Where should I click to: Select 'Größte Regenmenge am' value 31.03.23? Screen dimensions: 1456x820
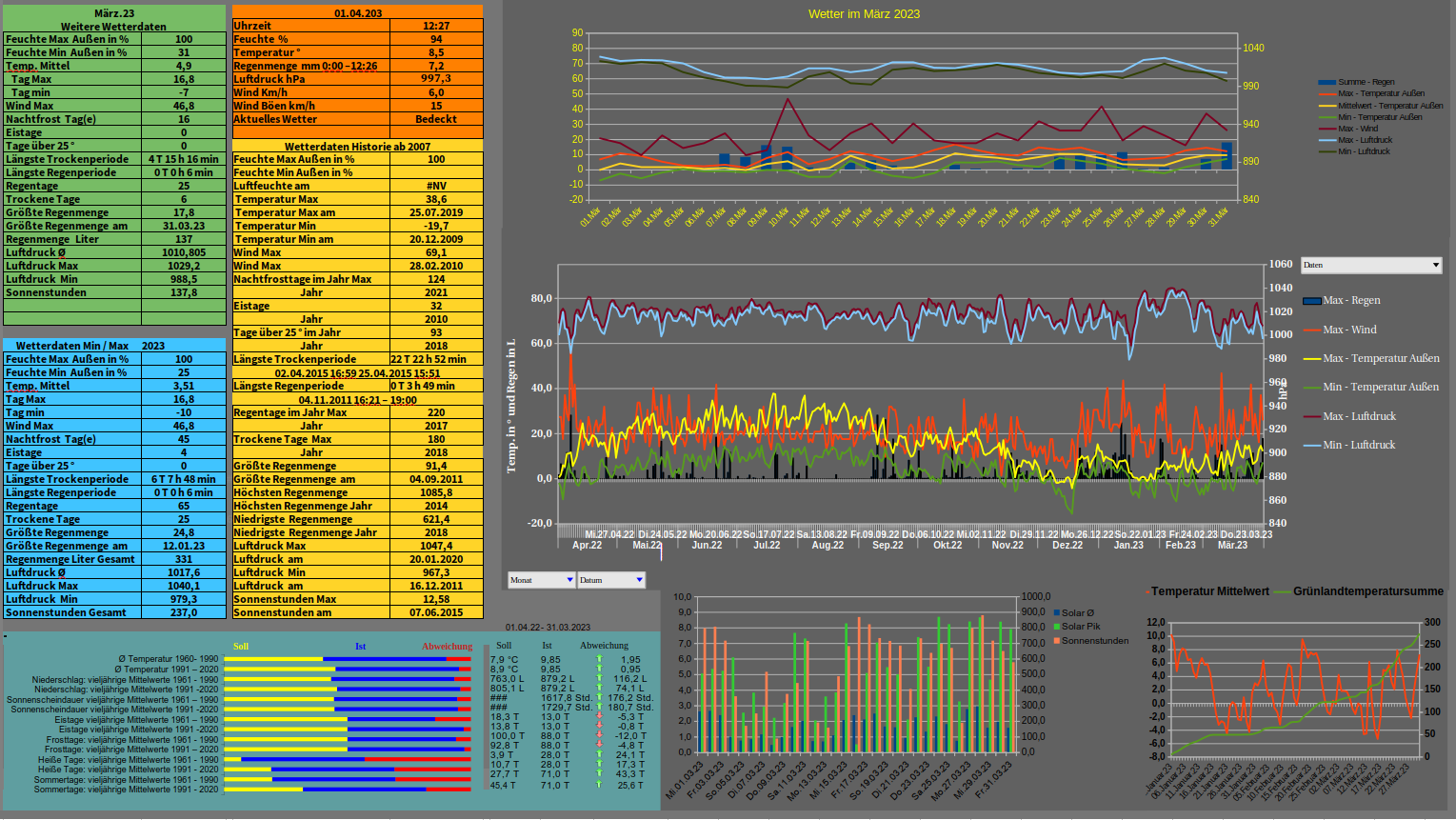[184, 226]
